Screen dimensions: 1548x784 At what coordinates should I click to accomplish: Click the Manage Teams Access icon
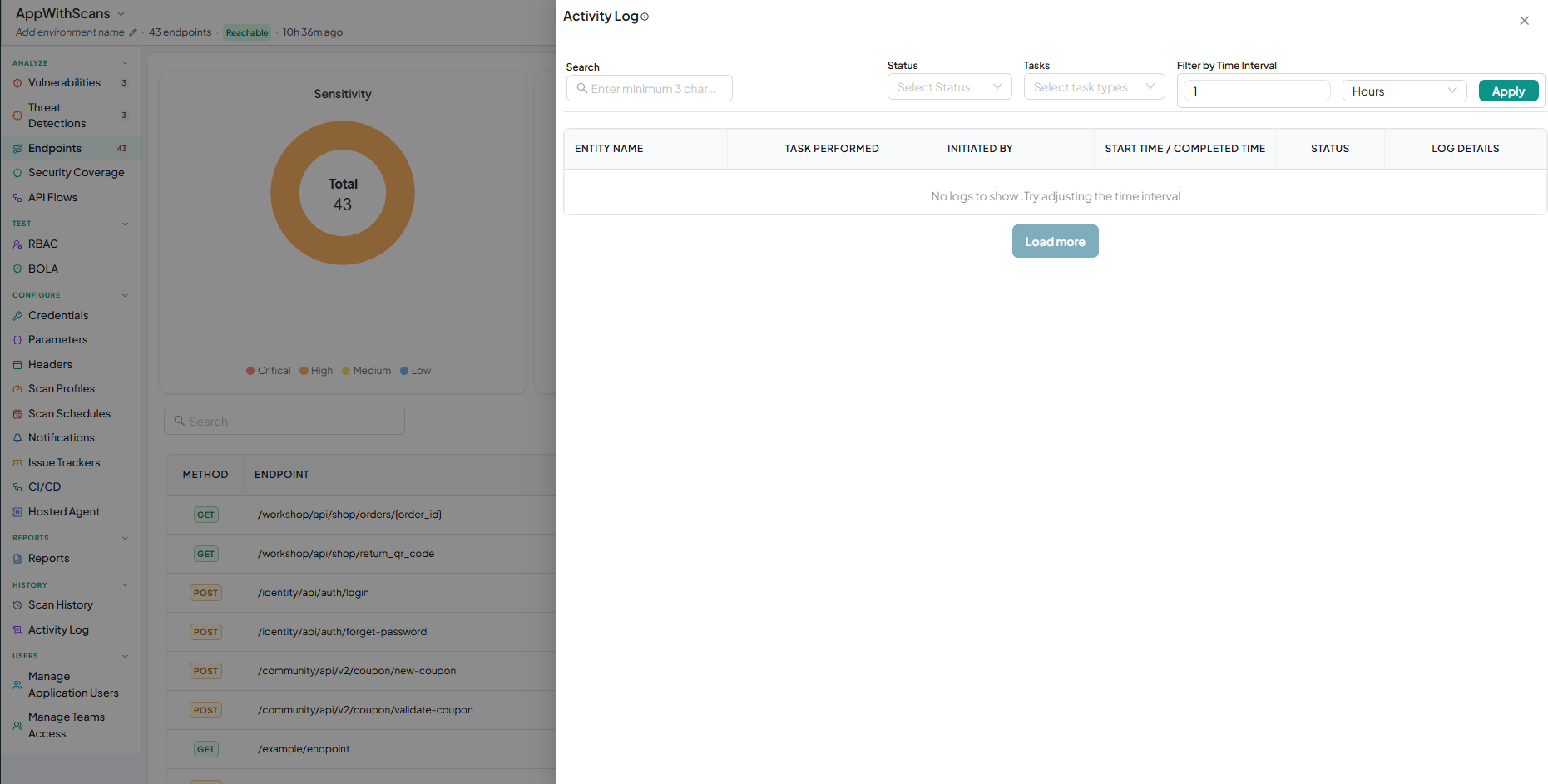pyautogui.click(x=17, y=726)
